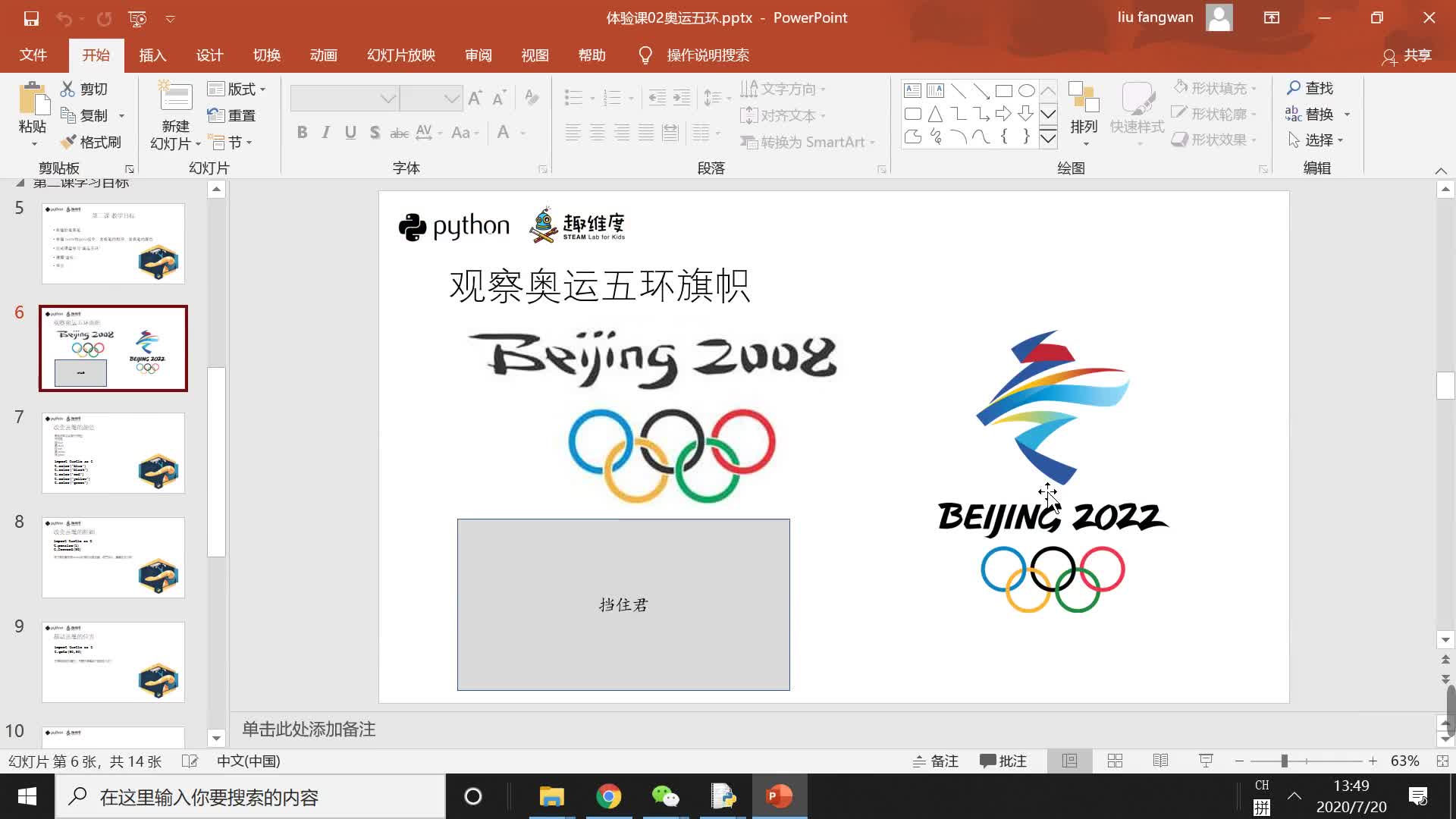Open Quick Styles gallery
The height and width of the screenshot is (819, 1456).
(1137, 114)
